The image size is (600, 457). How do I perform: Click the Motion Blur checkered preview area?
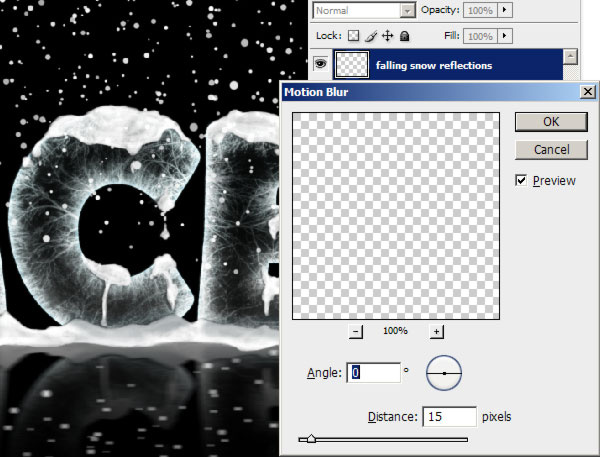tap(395, 214)
